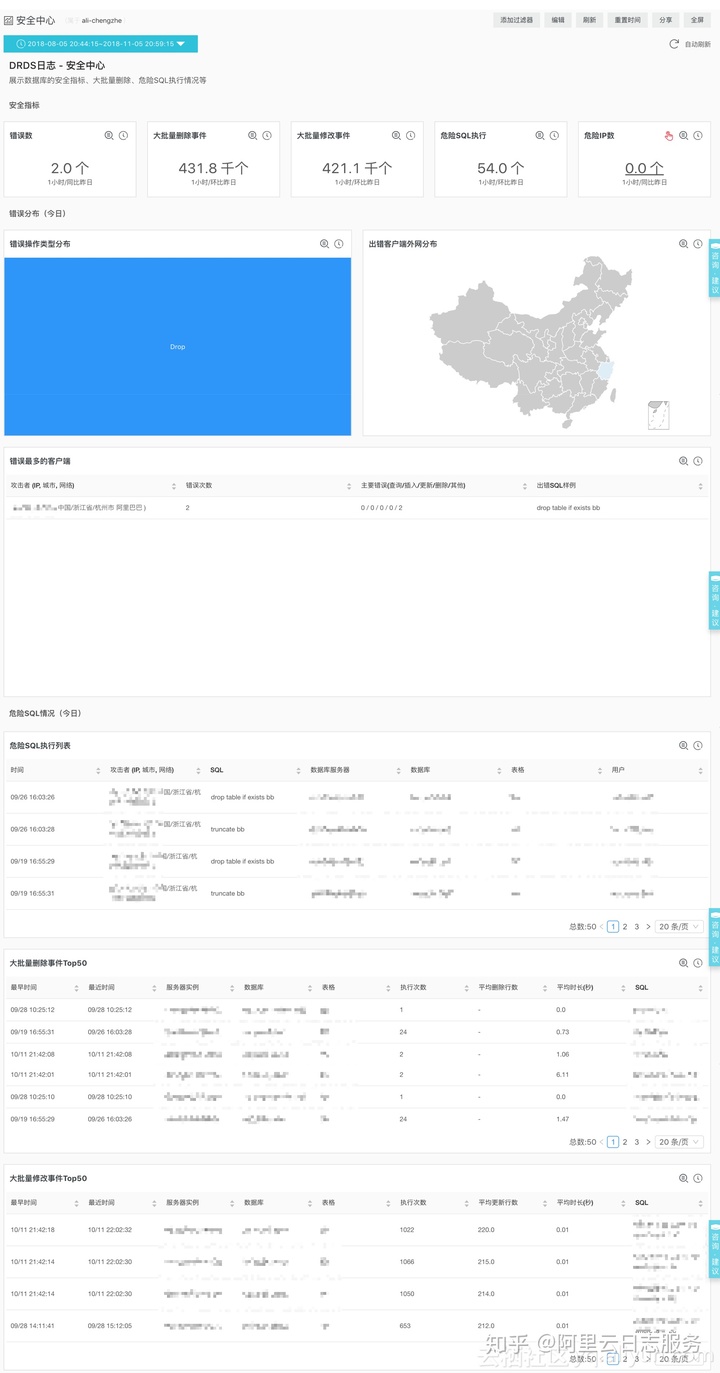The height and width of the screenshot is (1373, 720).
Task: Sort 危险SQL执行列表 by 用户 column
Action: [701, 770]
